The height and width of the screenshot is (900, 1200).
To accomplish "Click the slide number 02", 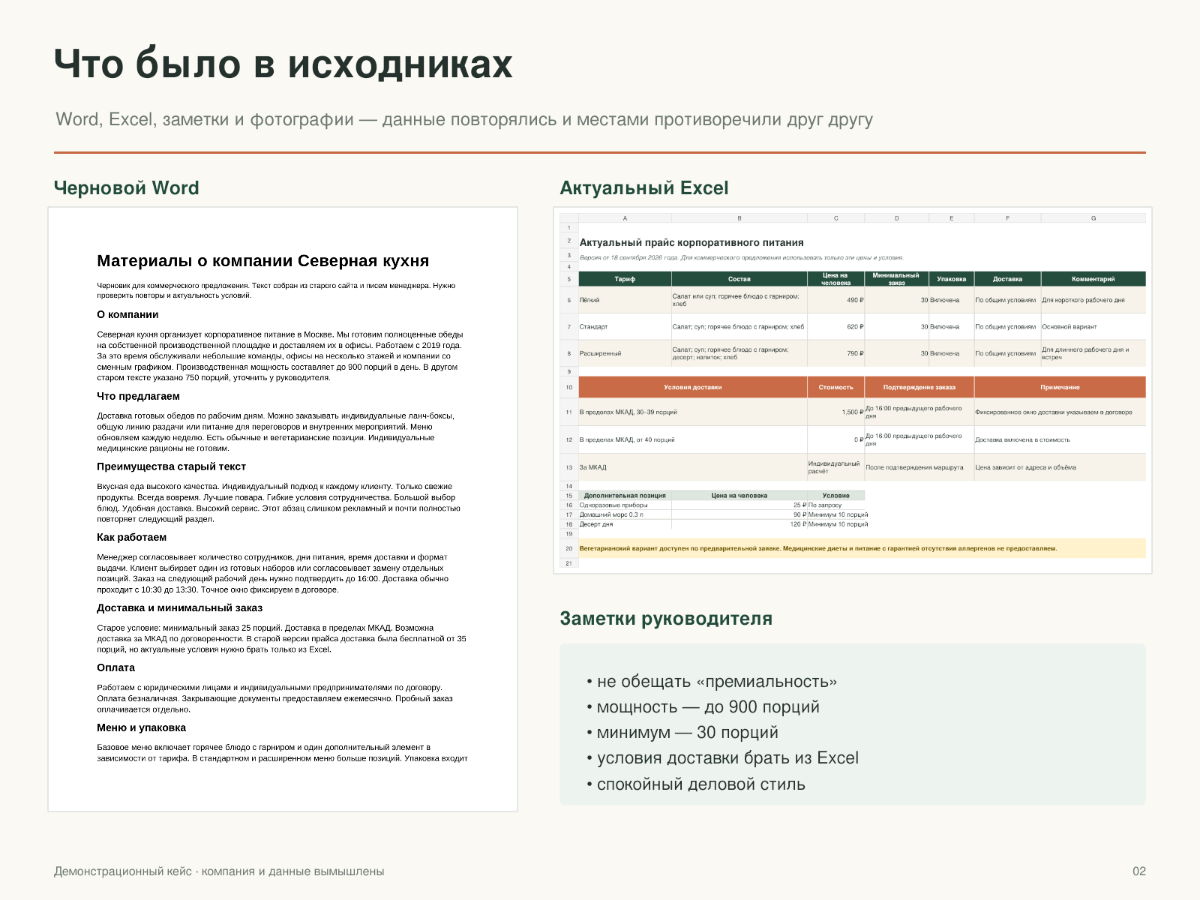I will point(1139,872).
